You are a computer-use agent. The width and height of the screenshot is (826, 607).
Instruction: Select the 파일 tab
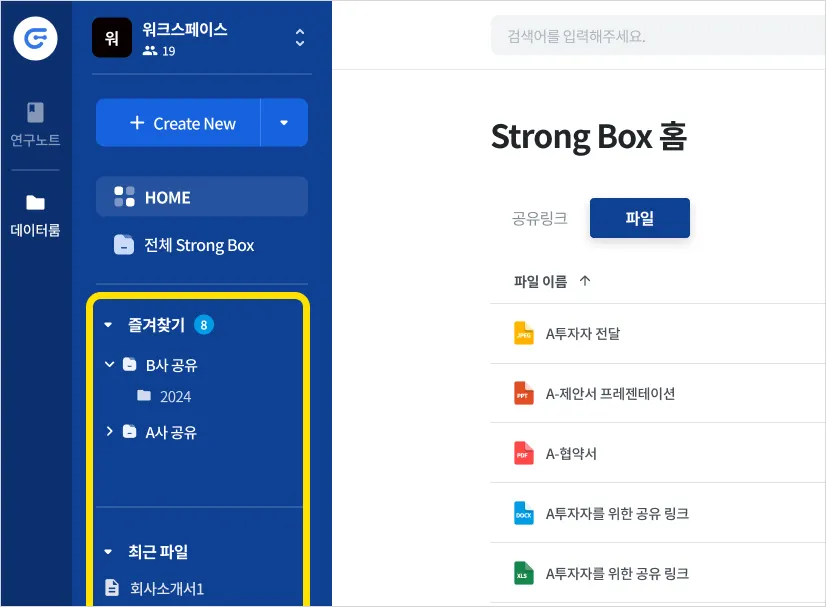click(x=639, y=218)
